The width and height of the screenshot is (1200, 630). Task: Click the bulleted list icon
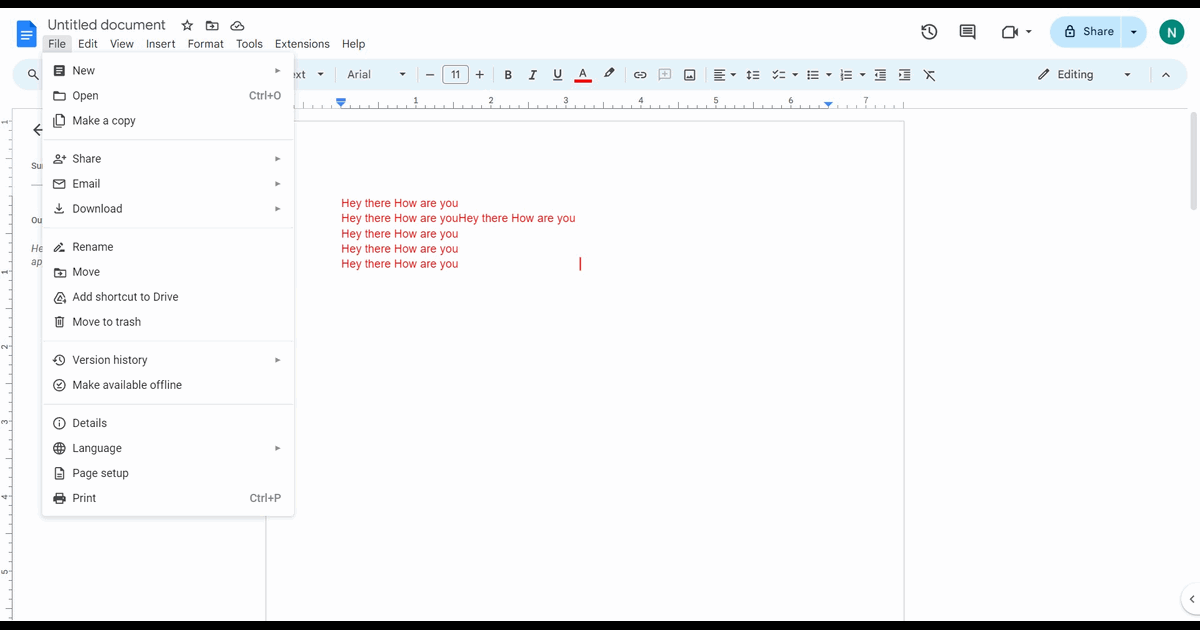[x=813, y=75]
